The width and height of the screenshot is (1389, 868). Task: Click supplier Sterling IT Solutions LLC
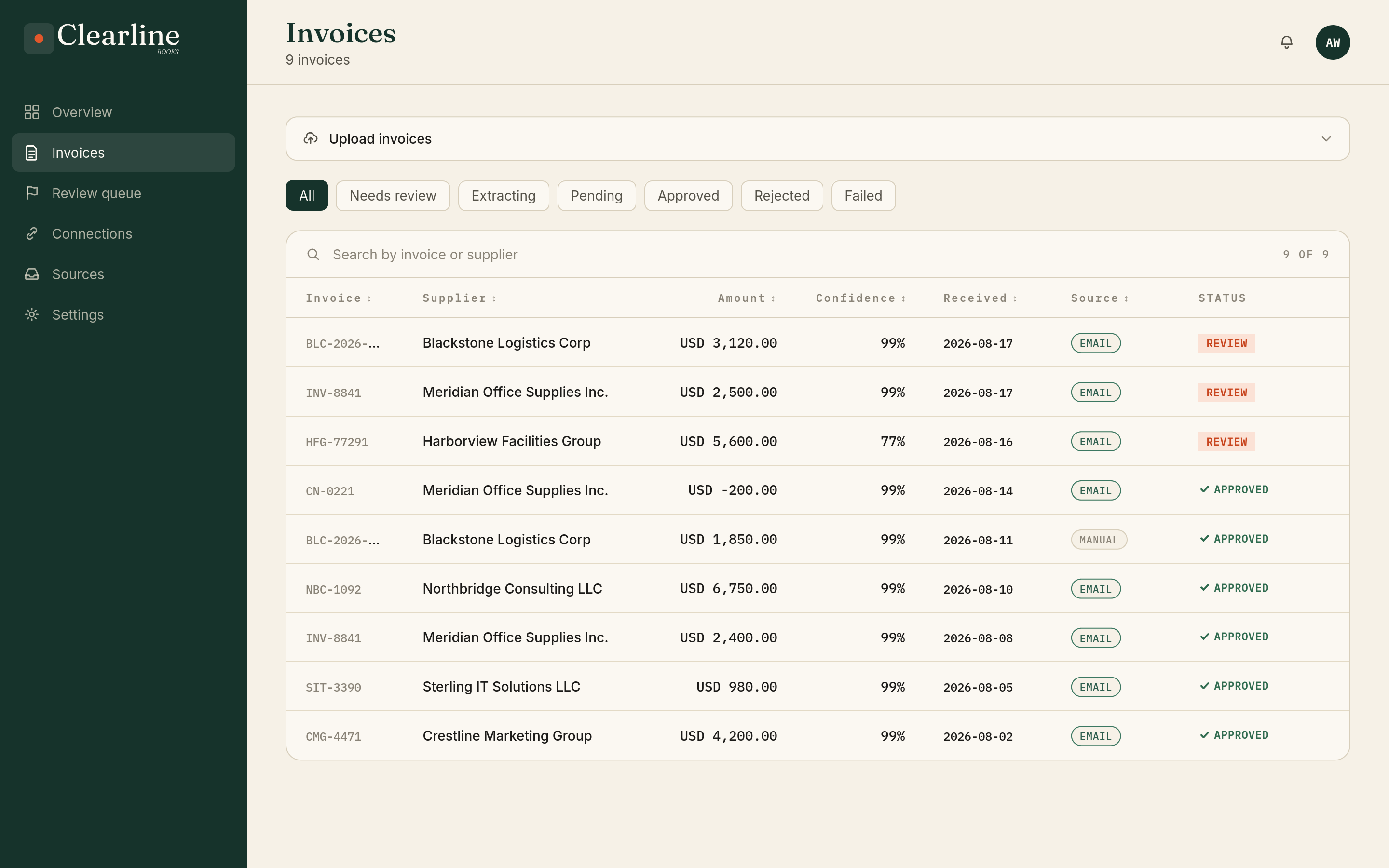tap(501, 687)
